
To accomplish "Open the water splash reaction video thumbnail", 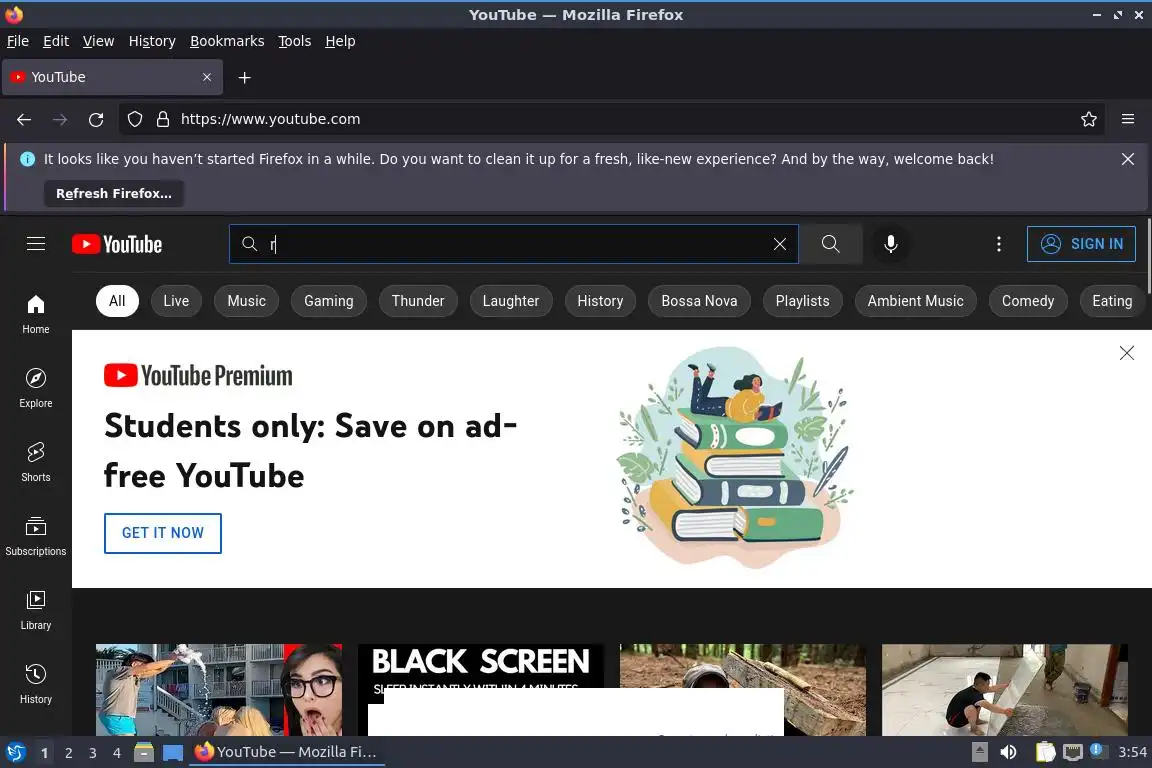I will coord(219,689).
